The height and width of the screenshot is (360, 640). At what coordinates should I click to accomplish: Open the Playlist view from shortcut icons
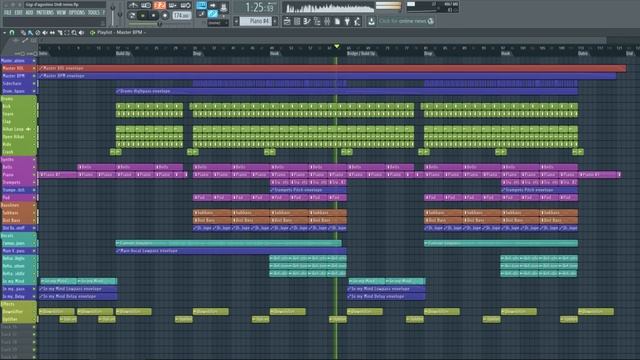(287, 21)
